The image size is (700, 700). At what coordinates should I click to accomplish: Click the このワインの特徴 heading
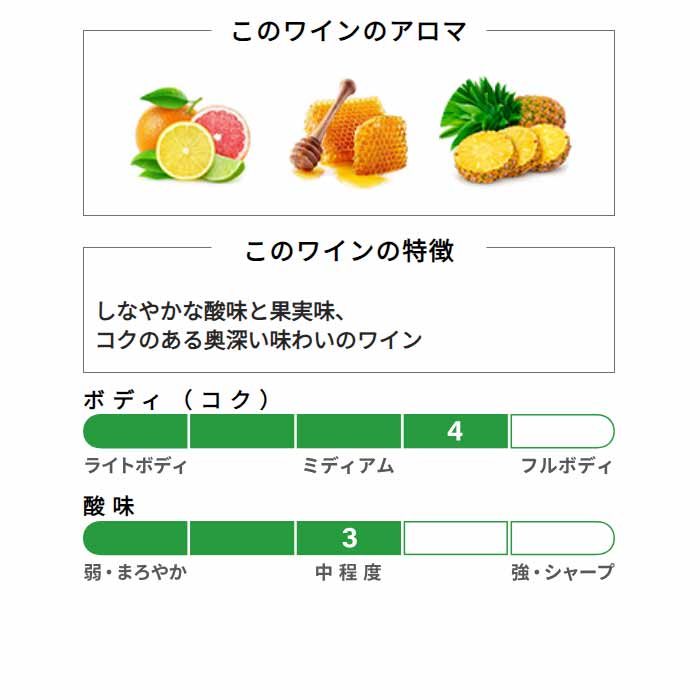click(x=349, y=250)
